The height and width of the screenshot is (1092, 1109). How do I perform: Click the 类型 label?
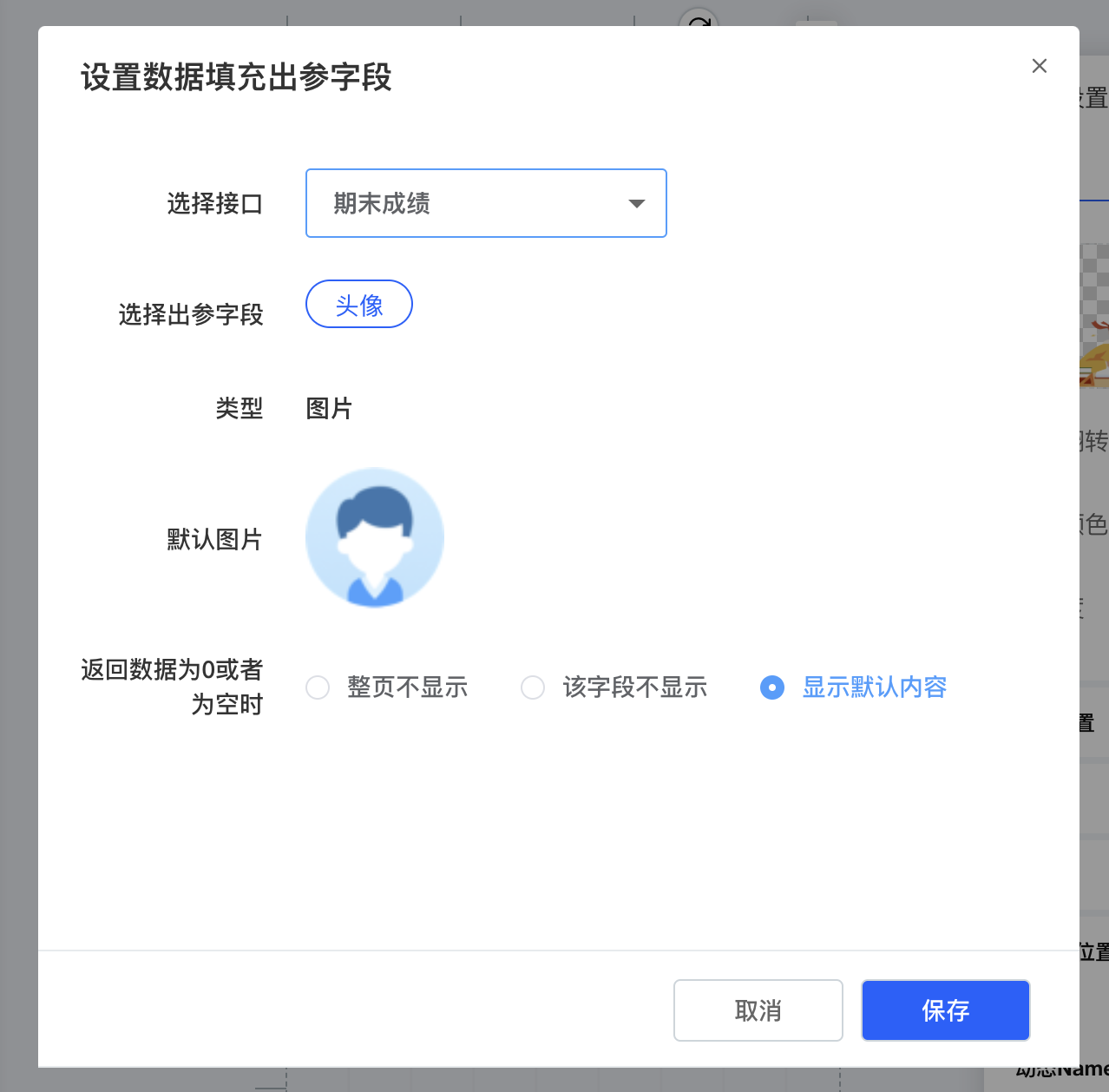coord(240,408)
